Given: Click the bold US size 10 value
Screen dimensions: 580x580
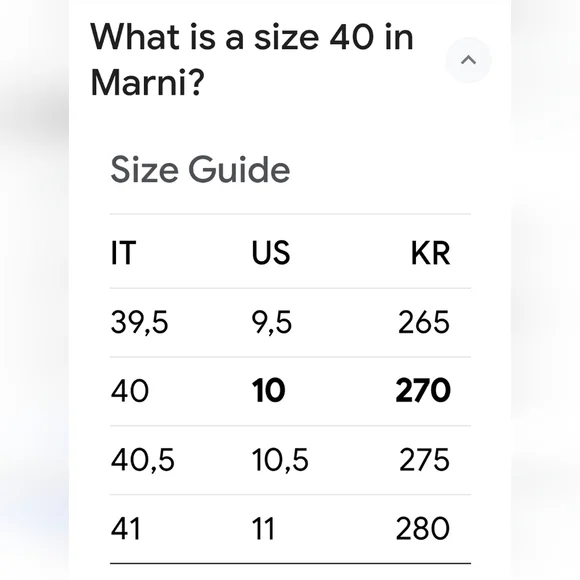Looking at the screenshot, I should point(268,391).
